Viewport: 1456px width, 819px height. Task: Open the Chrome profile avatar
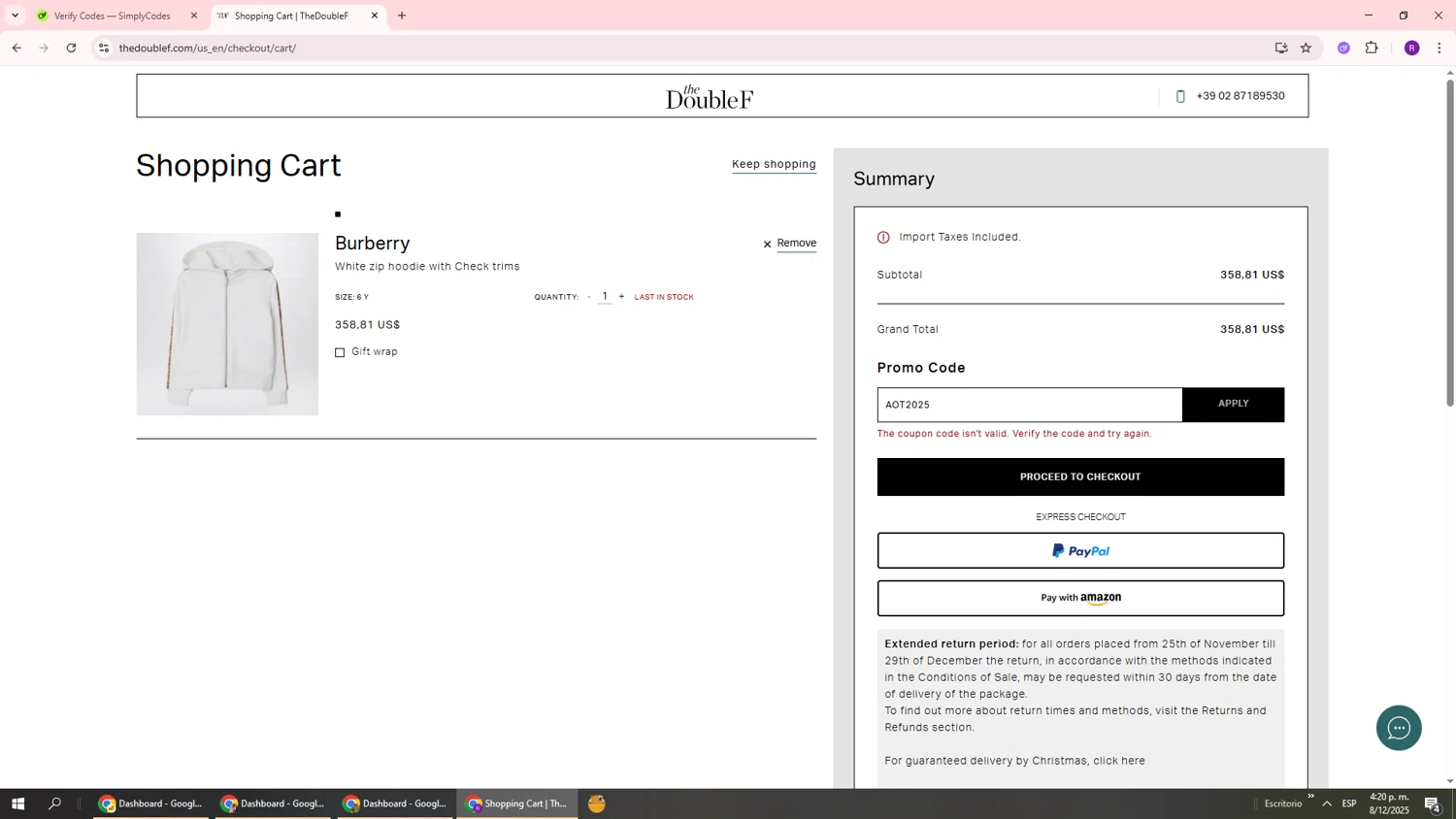click(x=1411, y=48)
